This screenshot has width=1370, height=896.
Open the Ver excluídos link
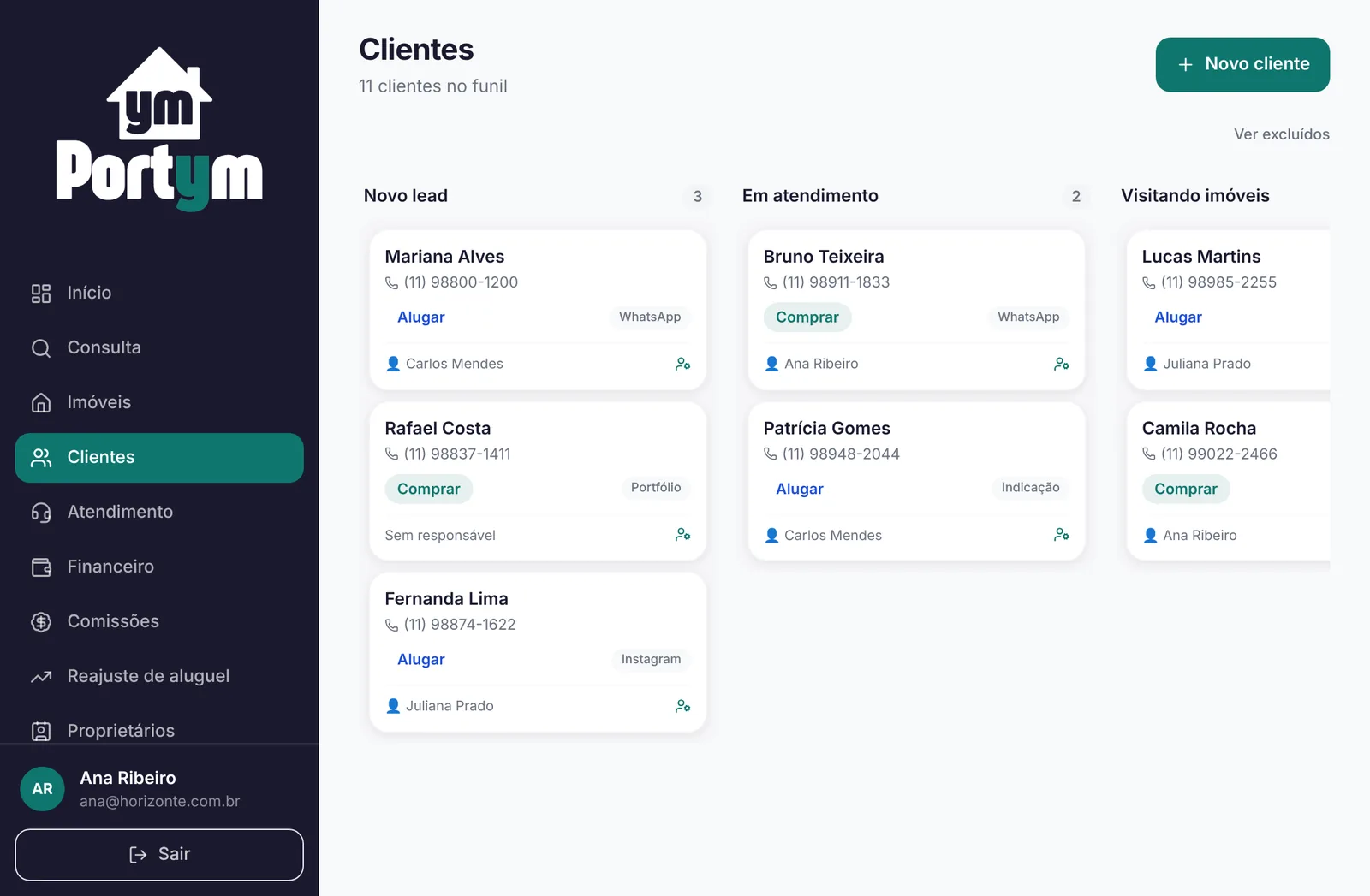coord(1281,134)
